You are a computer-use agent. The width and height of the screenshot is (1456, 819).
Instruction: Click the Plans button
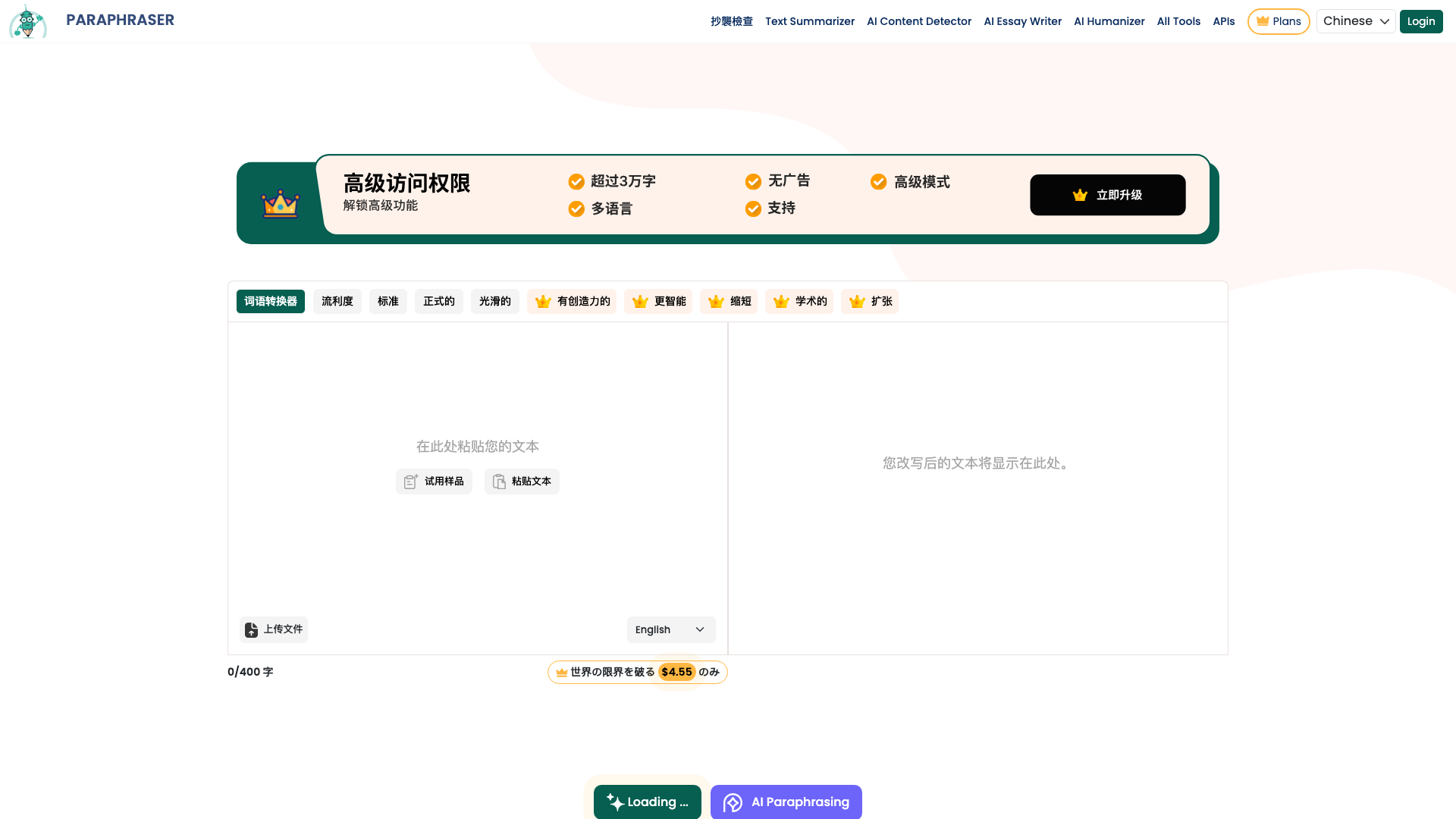coord(1279,21)
